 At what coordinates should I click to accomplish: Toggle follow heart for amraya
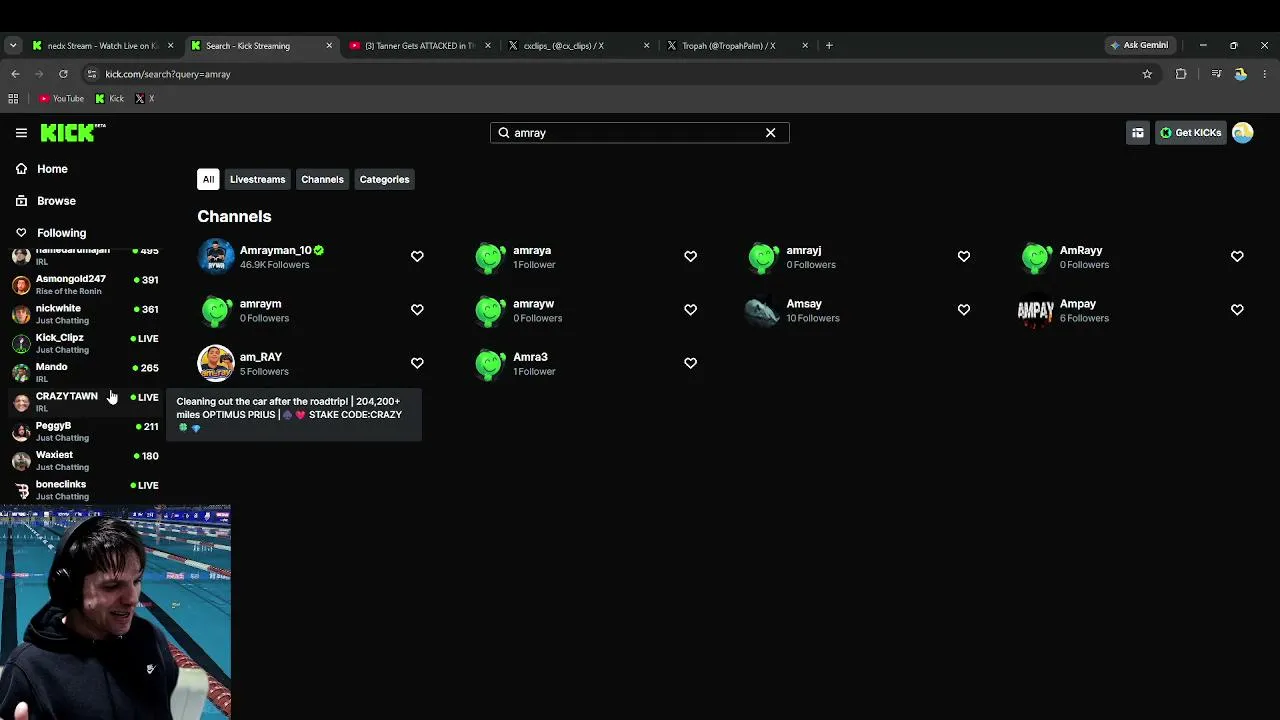690,257
